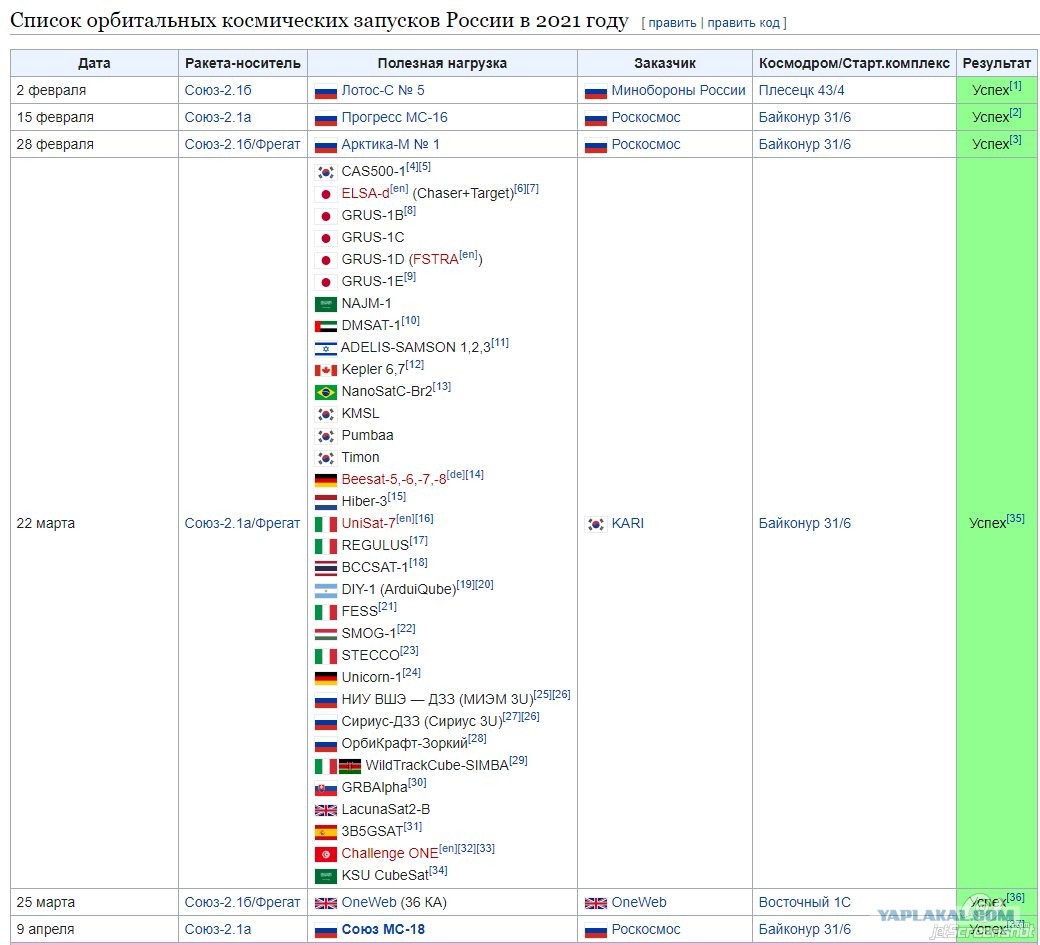Click the Kenya flag beside WildTrackCube-SIMBA
Screen dimensions: 1040x945
[350, 766]
